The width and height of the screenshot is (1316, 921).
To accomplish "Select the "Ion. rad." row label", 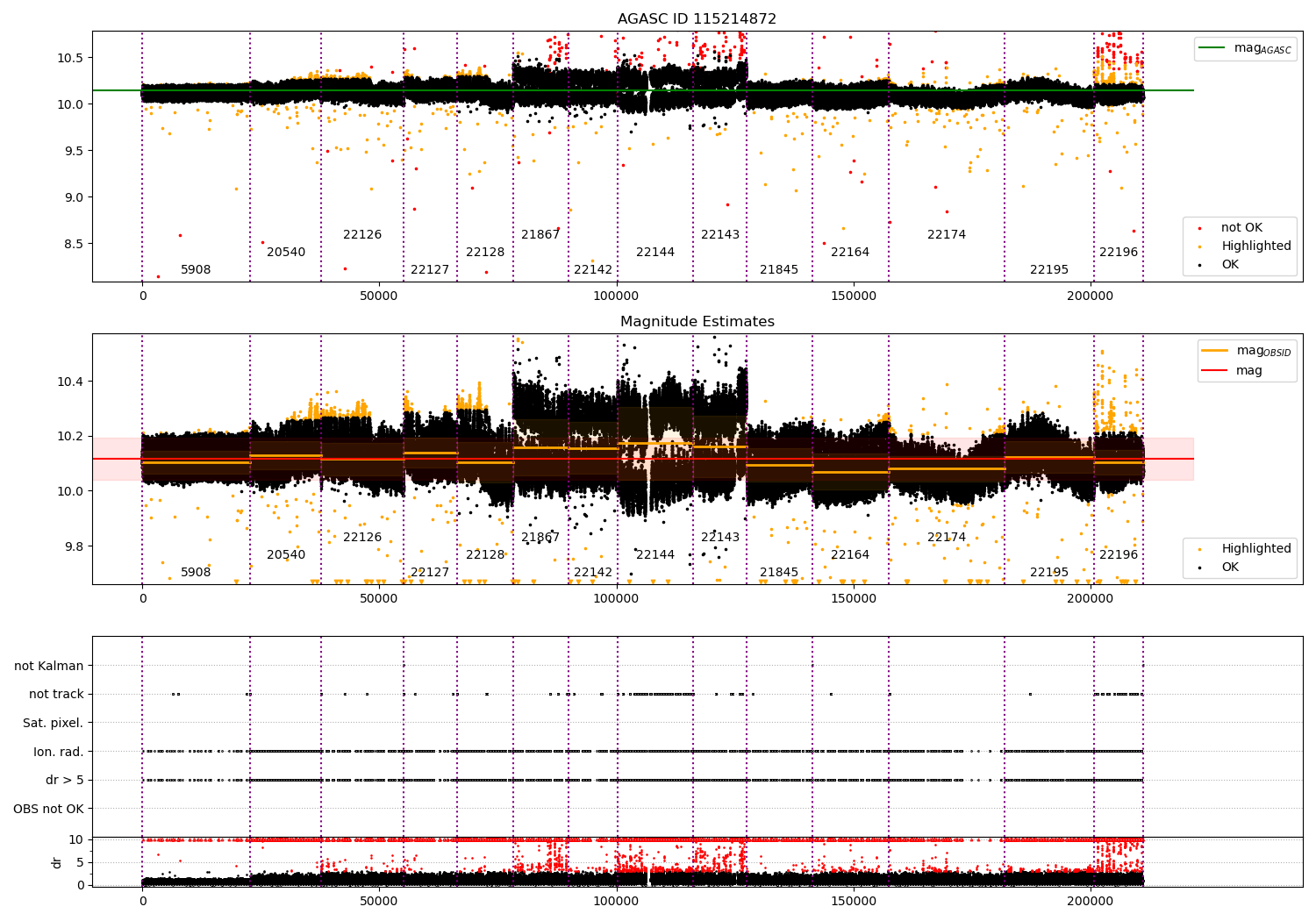I will (x=59, y=752).
